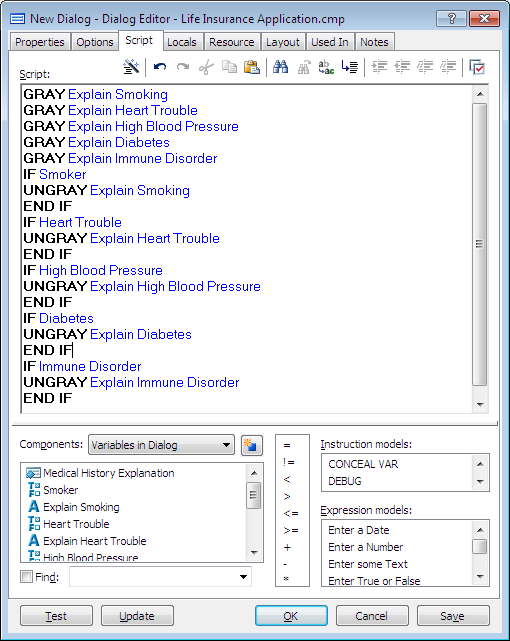Click the Save button
This screenshot has width=510, height=641.
point(453,616)
